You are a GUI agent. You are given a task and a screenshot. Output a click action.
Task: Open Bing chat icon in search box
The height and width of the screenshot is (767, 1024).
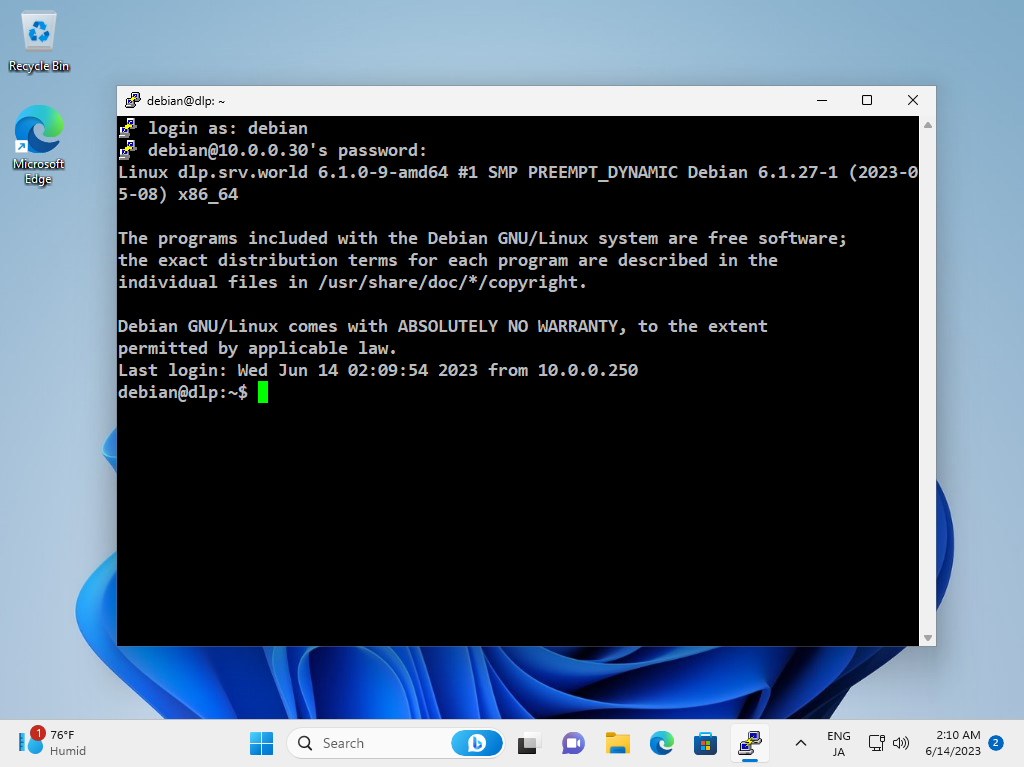point(477,743)
